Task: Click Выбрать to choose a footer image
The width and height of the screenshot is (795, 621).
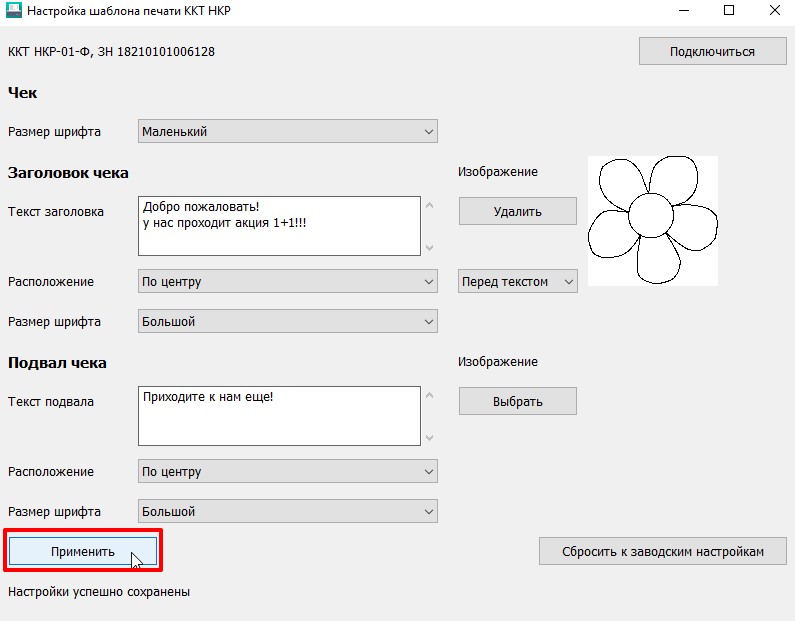Action: click(x=518, y=401)
